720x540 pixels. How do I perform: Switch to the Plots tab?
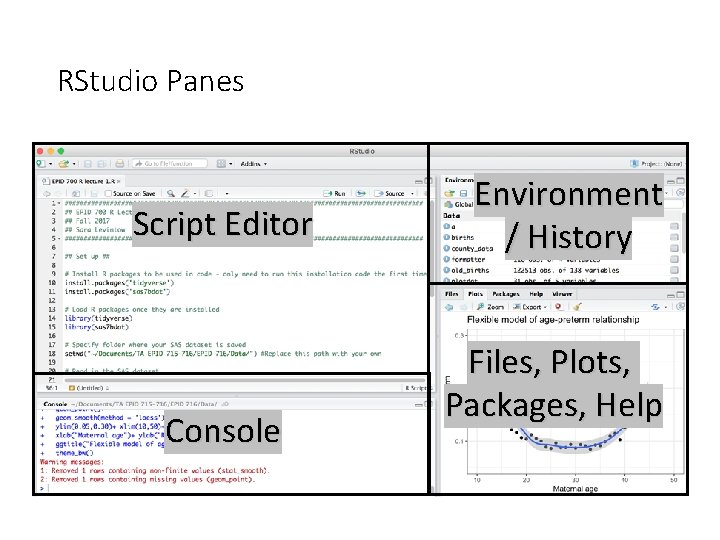(475, 294)
